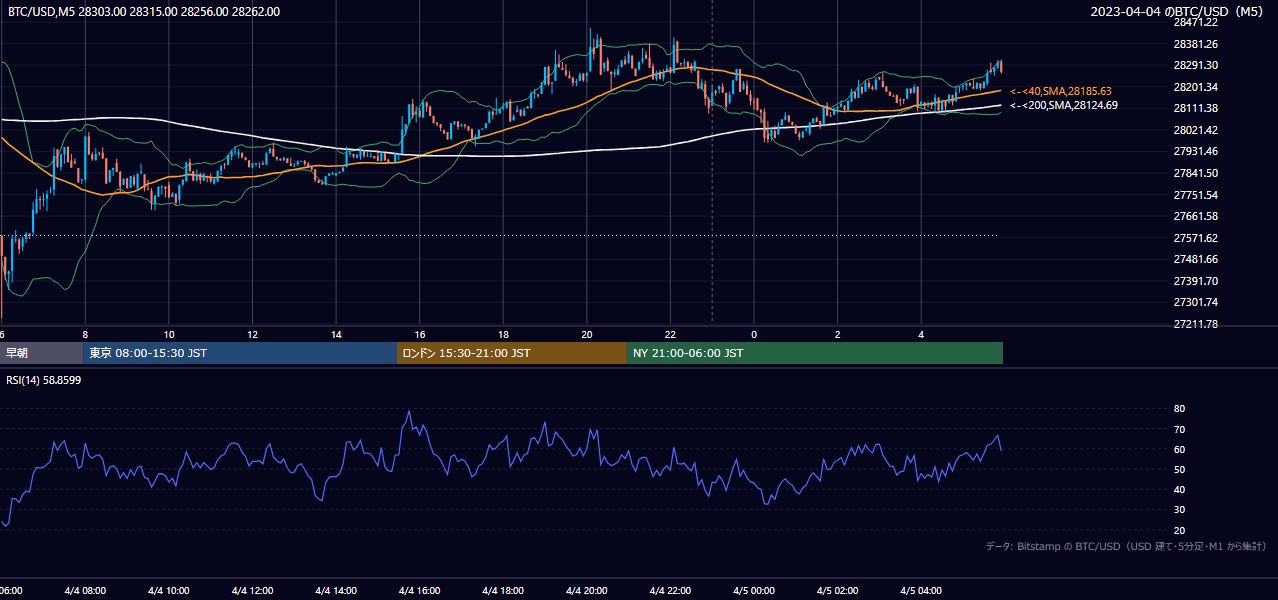Click RSI scale value 30
The width and height of the screenshot is (1278, 600).
[x=1179, y=510]
